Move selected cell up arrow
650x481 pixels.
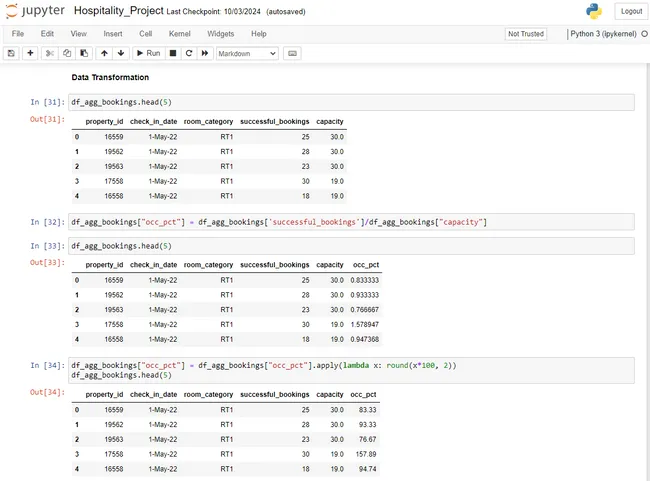(104, 53)
